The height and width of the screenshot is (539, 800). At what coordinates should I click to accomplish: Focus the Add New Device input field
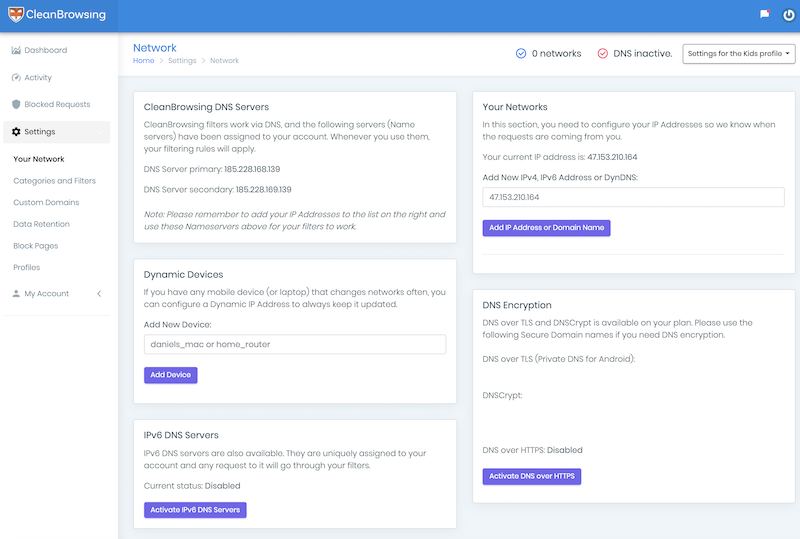click(295, 345)
